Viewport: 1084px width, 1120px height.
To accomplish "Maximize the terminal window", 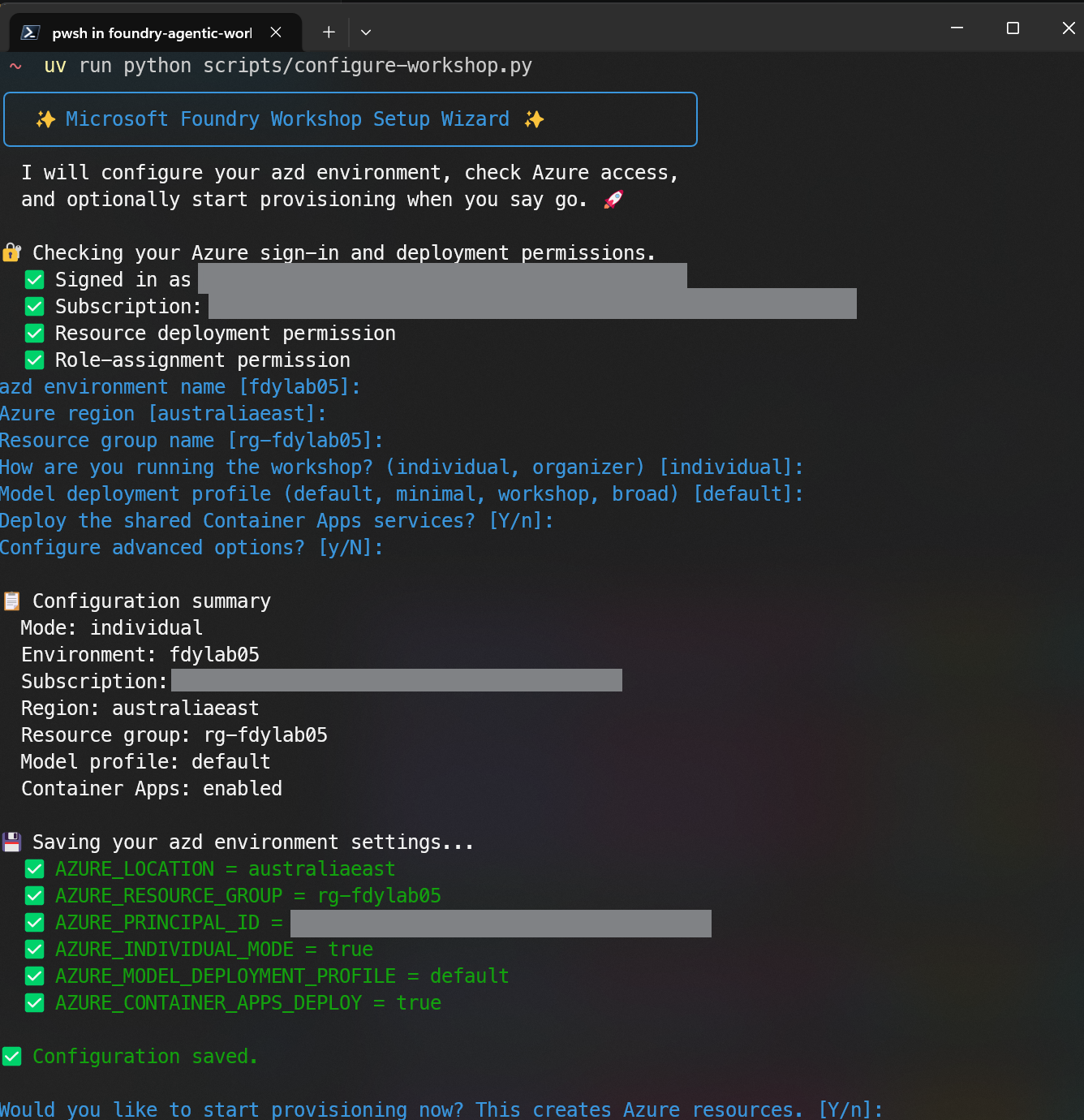I will click(x=1013, y=28).
